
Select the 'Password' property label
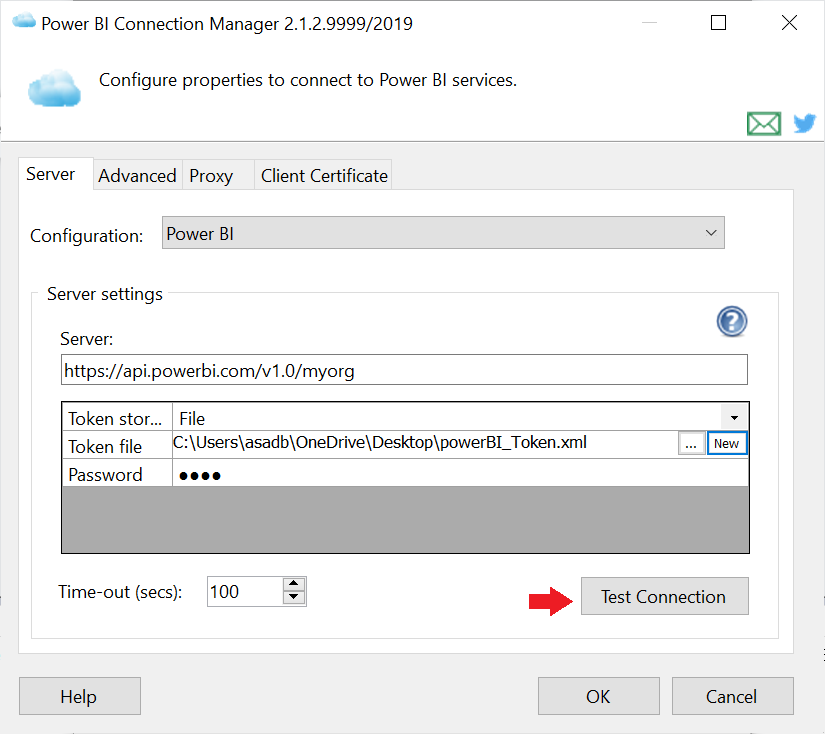pos(117,474)
